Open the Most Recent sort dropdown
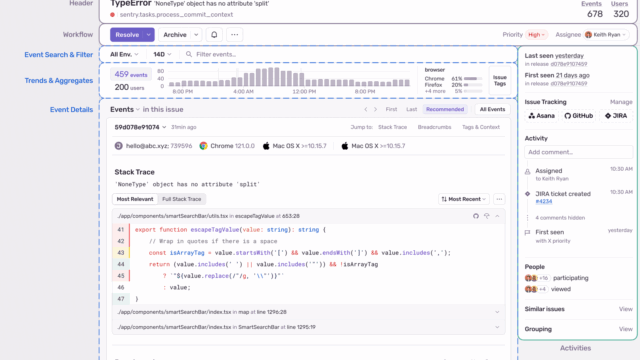The image size is (640, 360). [464, 199]
